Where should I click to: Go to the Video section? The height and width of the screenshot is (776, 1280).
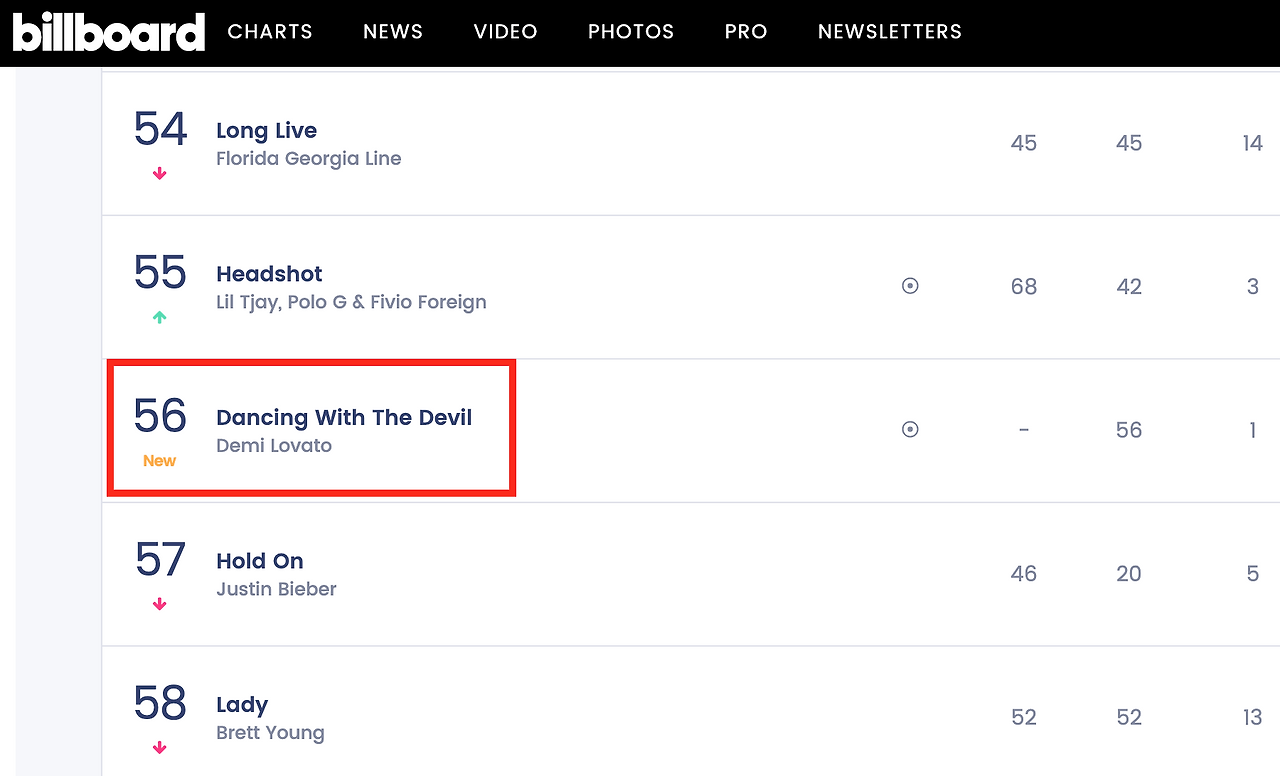(x=506, y=32)
